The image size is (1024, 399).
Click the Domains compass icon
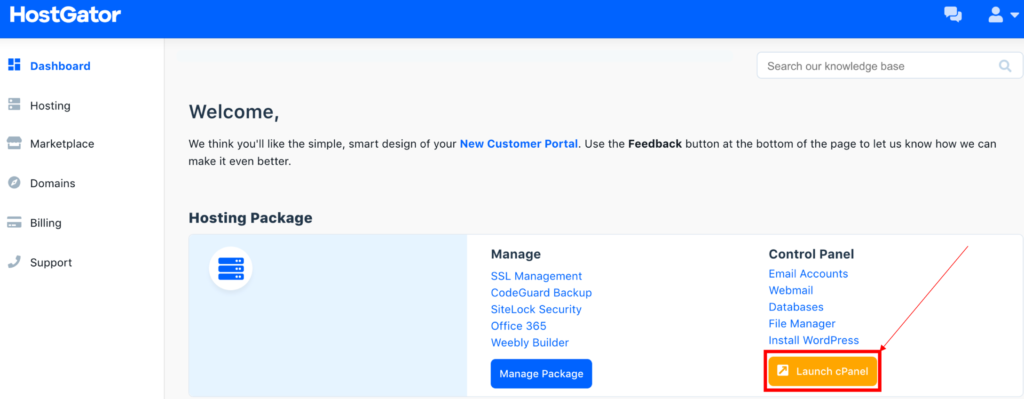(14, 183)
